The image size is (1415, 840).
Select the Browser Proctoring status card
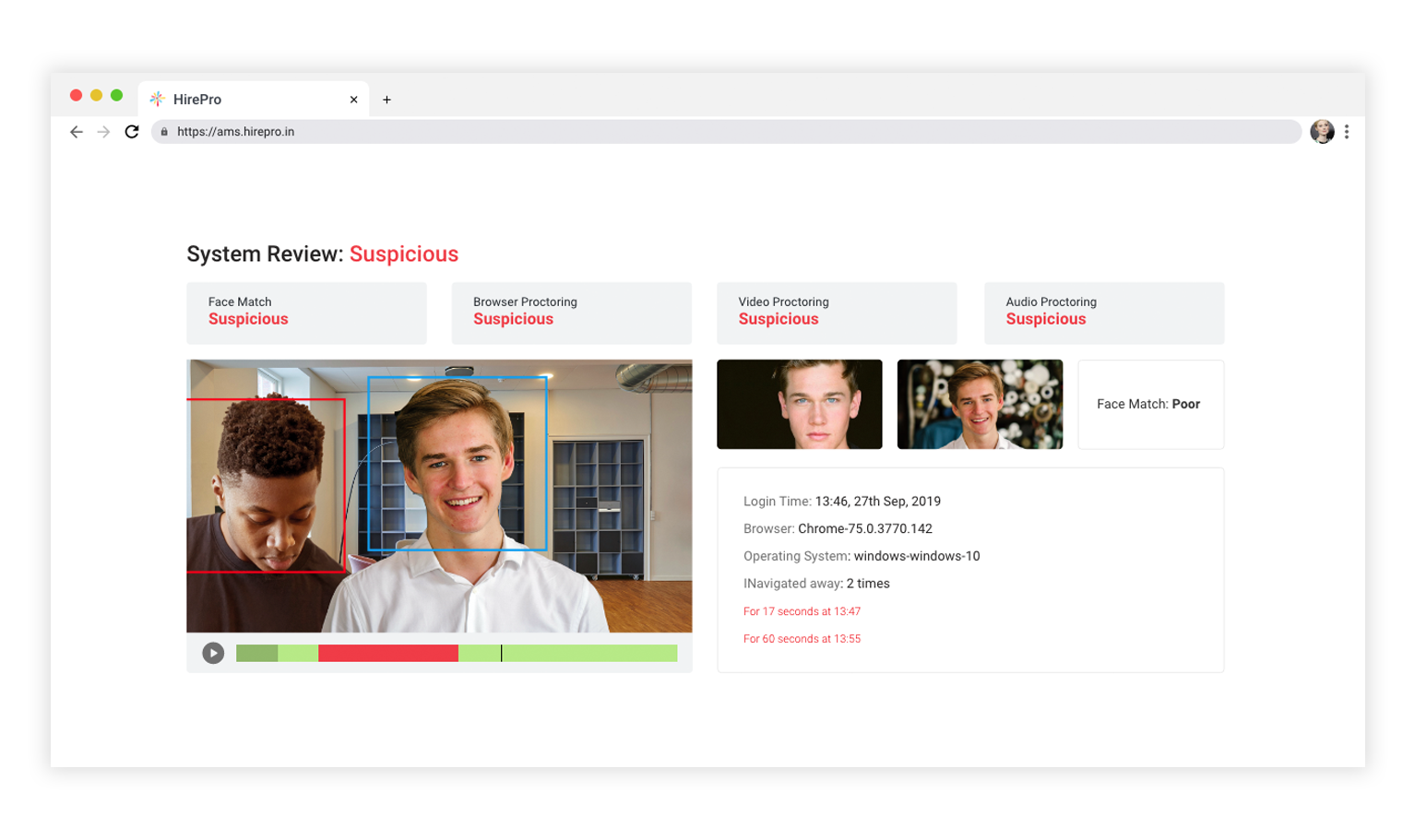click(571, 313)
